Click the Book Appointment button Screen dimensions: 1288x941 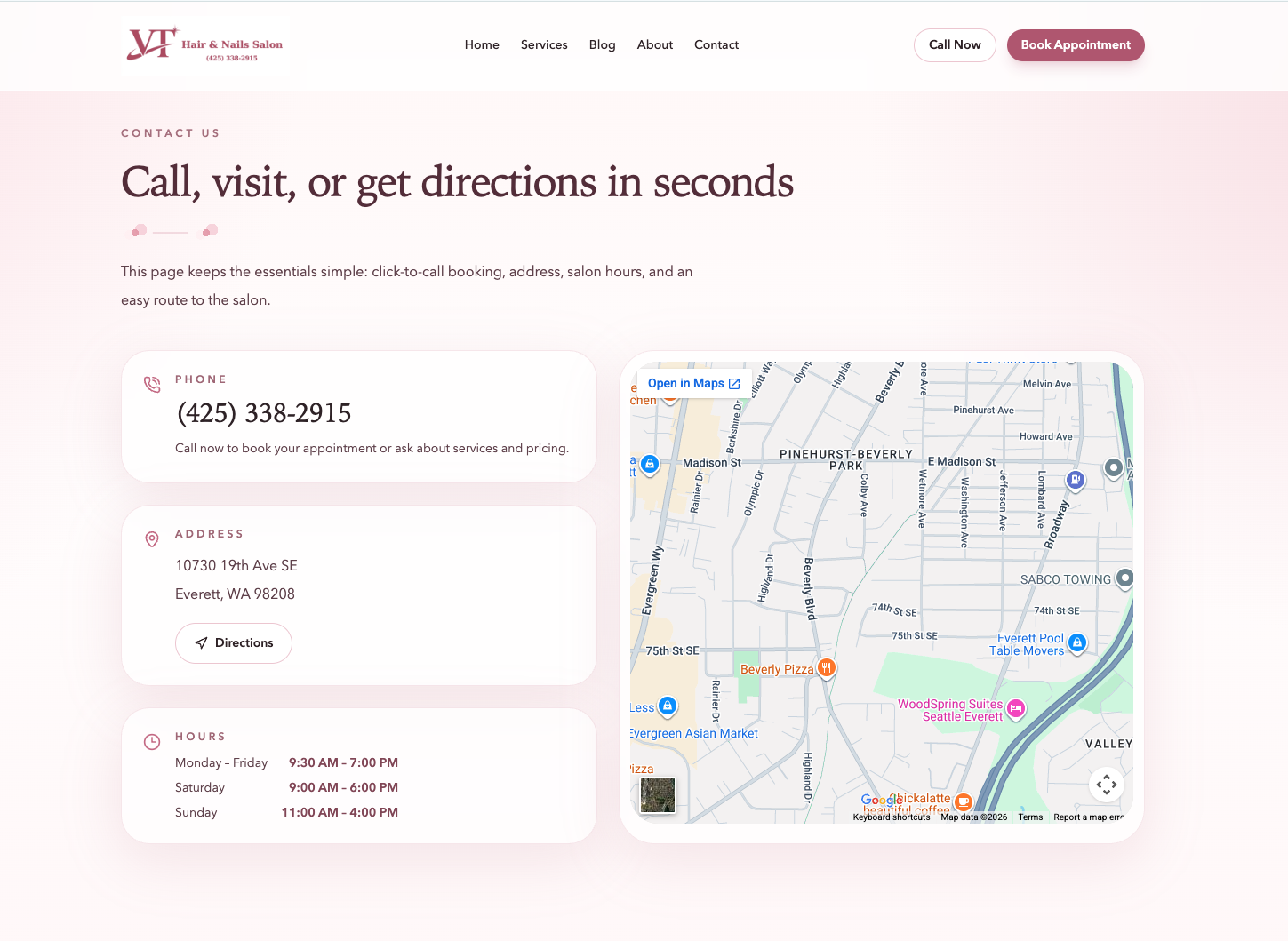click(x=1076, y=45)
